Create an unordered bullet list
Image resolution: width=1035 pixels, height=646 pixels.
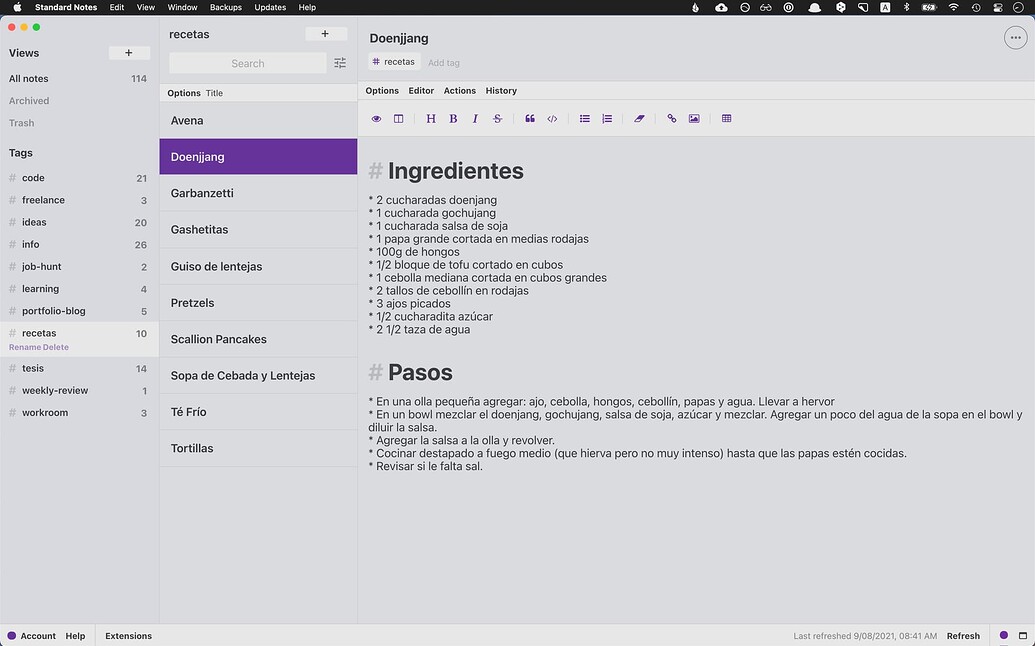[x=585, y=119]
